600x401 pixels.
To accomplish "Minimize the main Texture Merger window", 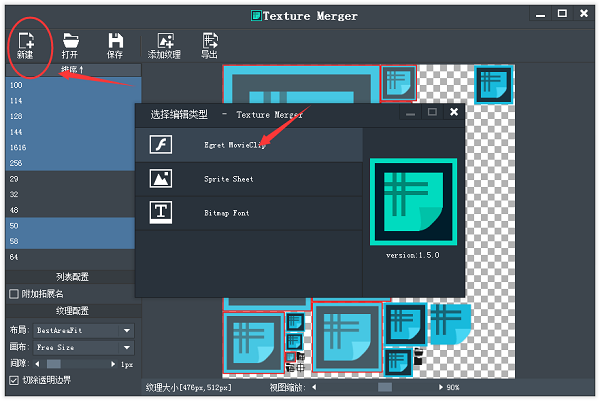I will click(x=540, y=15).
